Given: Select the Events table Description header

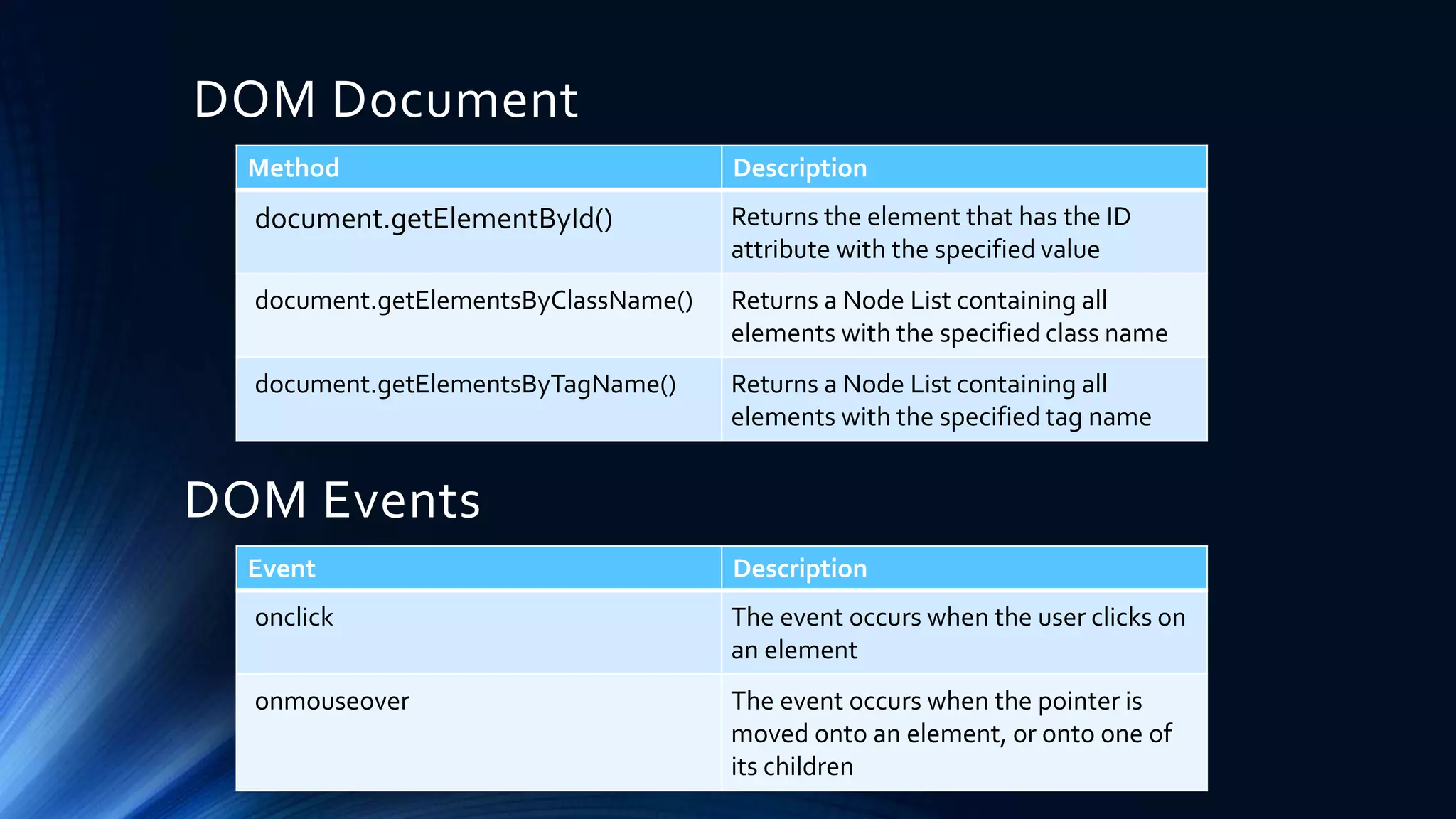Looking at the screenshot, I should (800, 569).
